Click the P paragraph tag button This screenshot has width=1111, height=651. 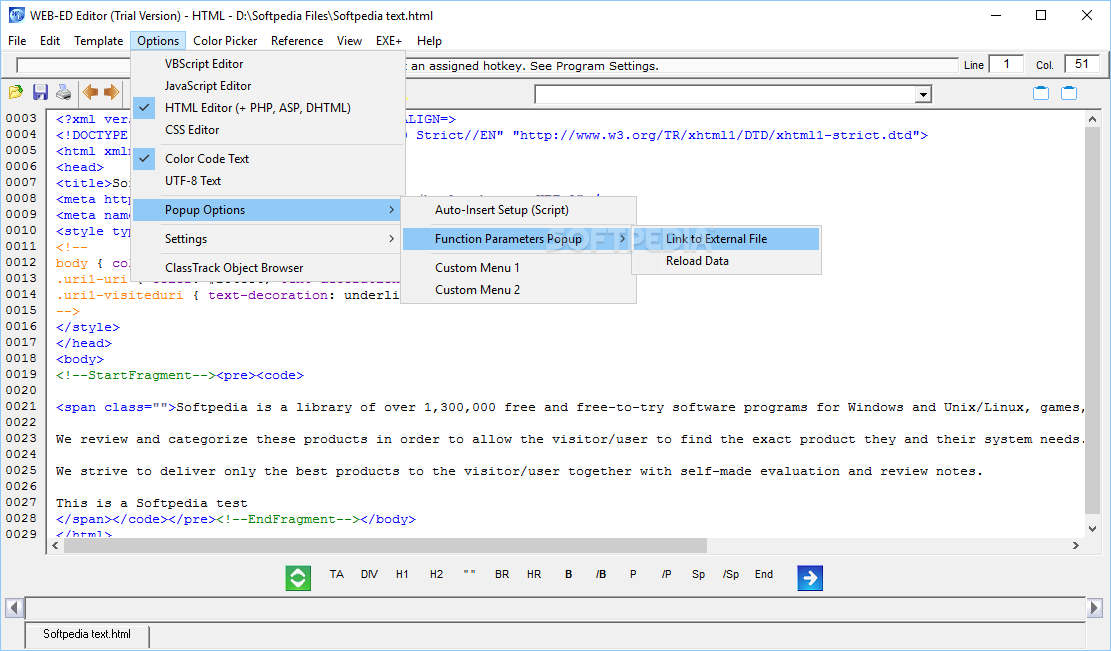pyautogui.click(x=633, y=574)
